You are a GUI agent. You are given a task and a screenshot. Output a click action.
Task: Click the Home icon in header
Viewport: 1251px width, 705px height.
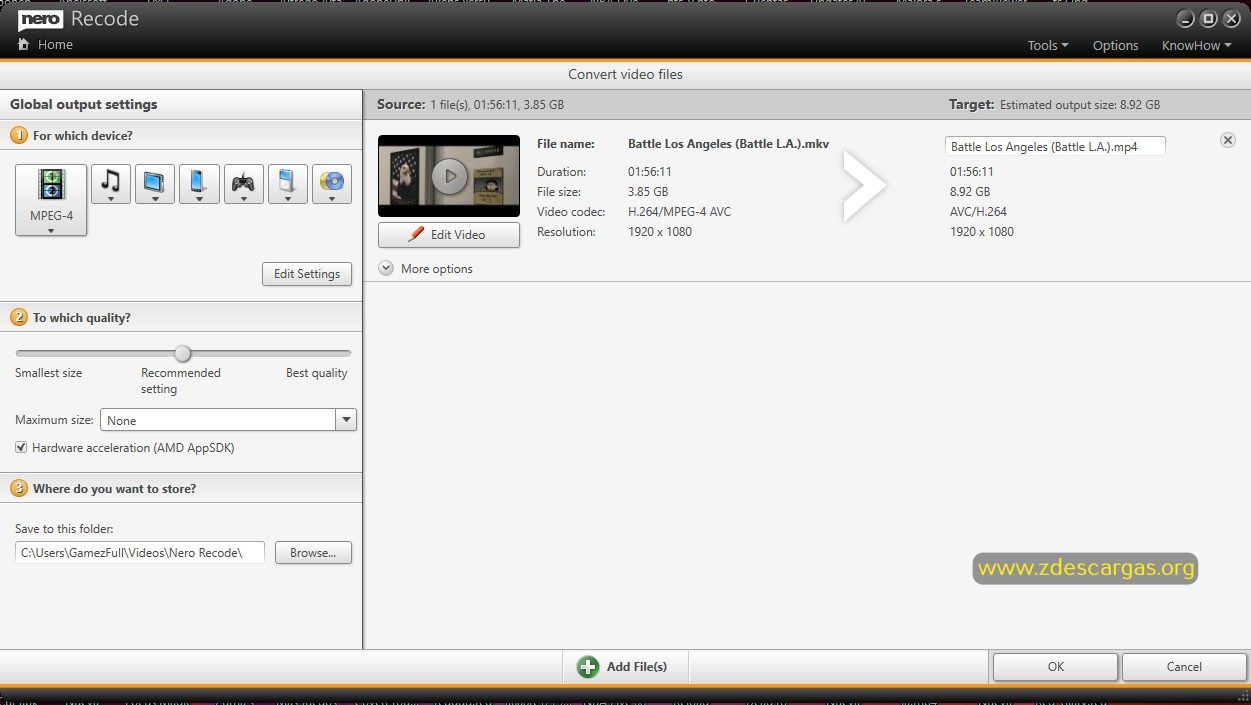point(24,44)
